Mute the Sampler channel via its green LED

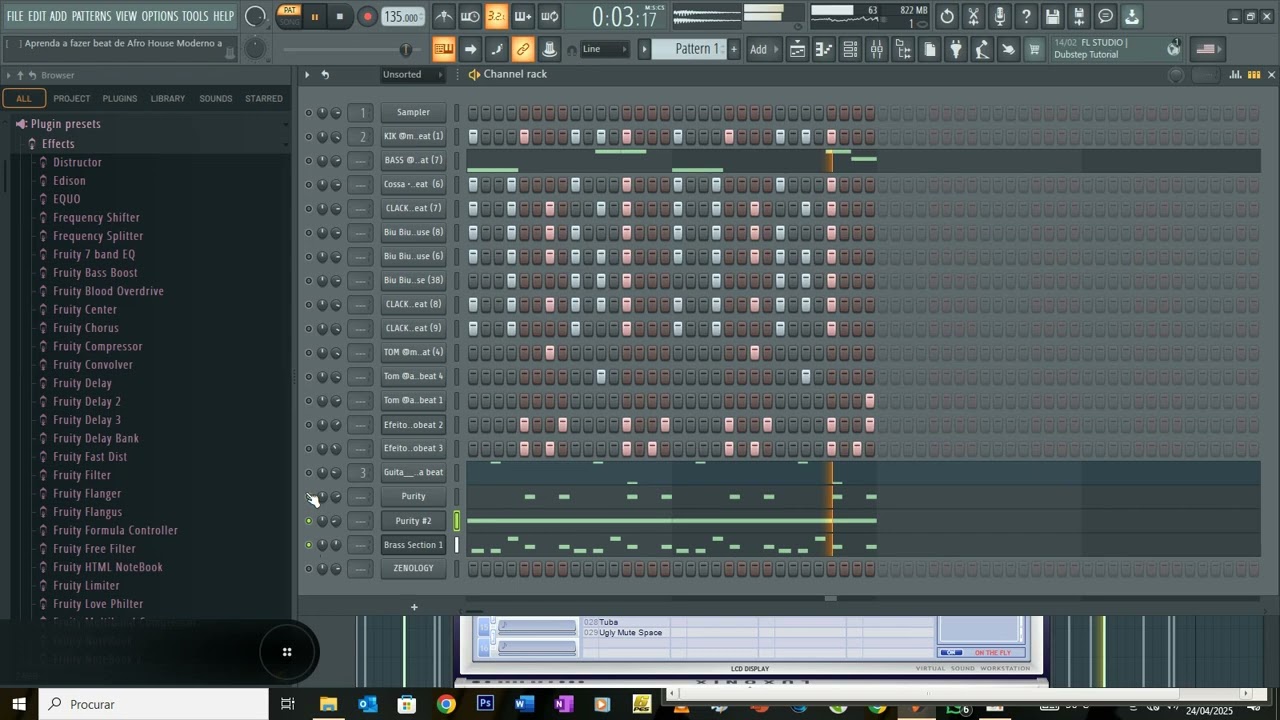(309, 113)
